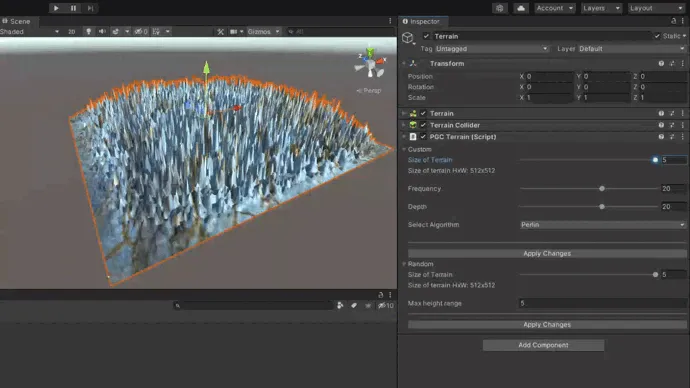The height and width of the screenshot is (388, 690).
Task: Expand the Terrain Collider component
Action: [x=404, y=125]
